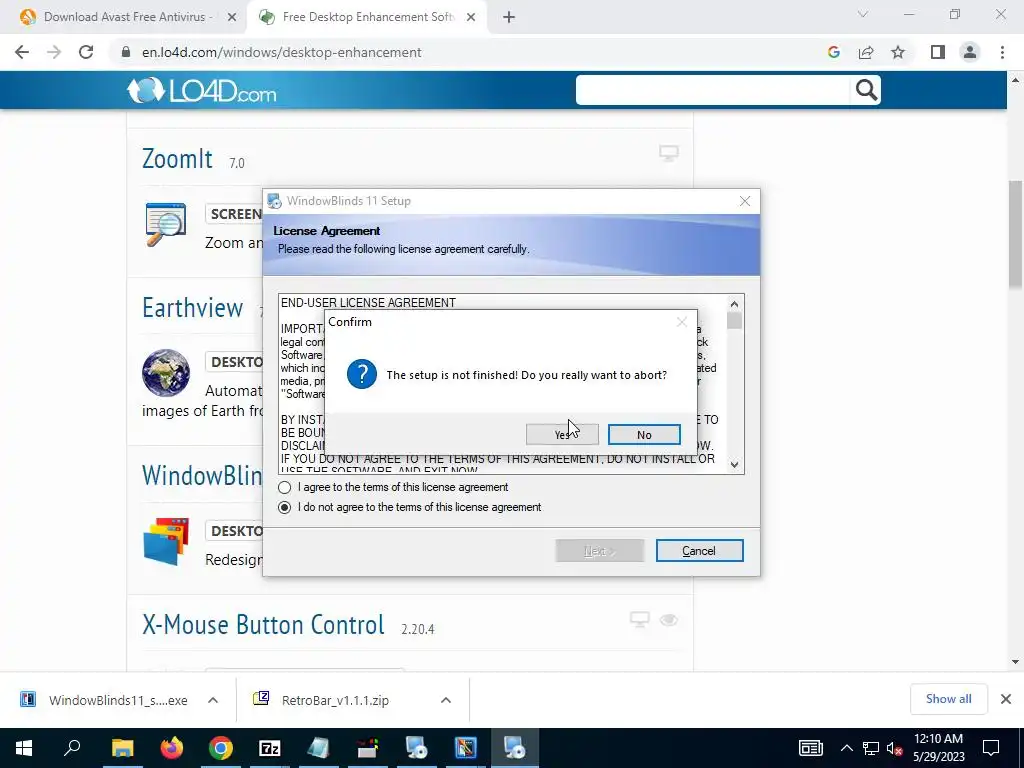Click the LO4D.com logo
1024x768 pixels.
pos(202,91)
